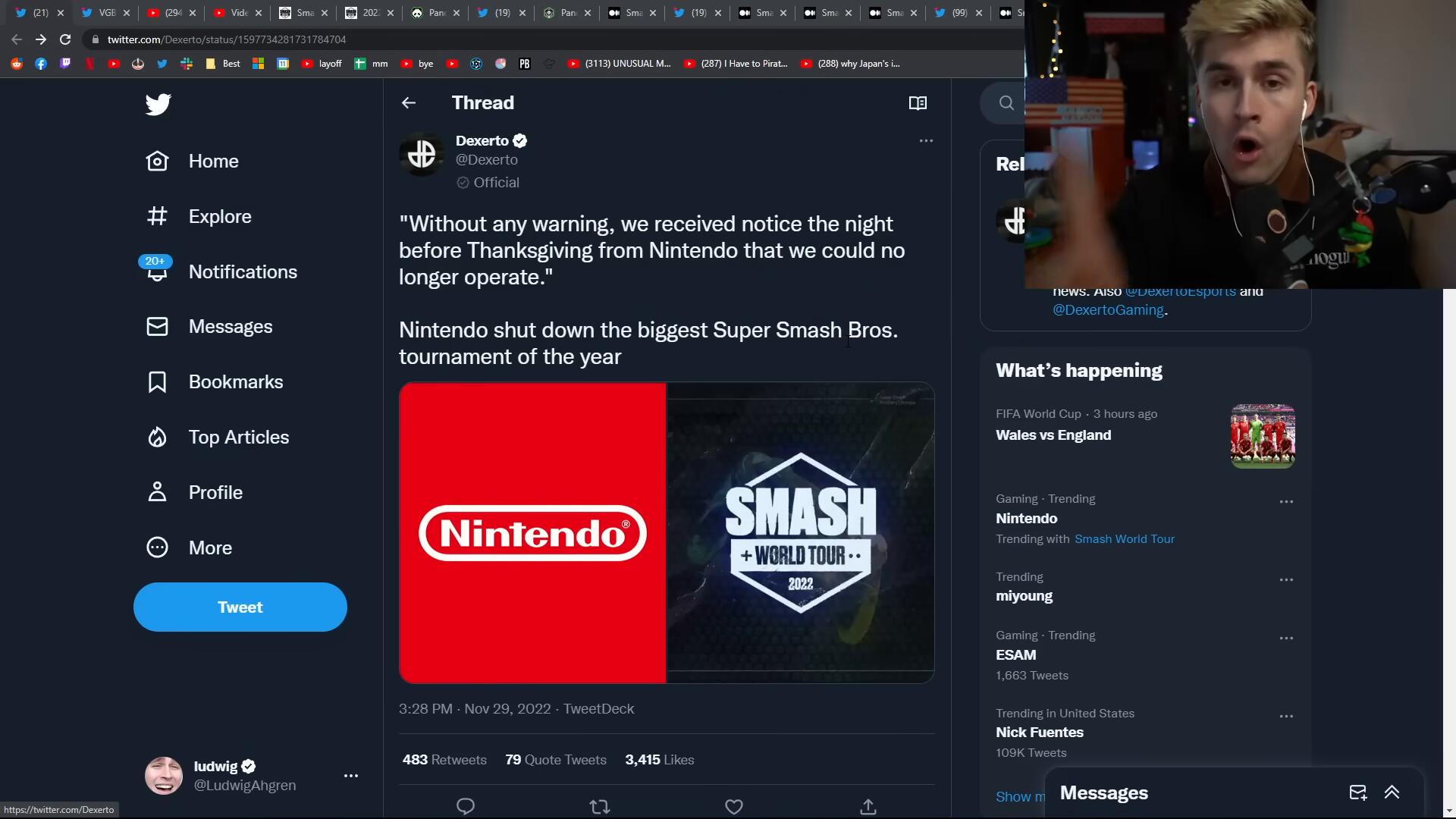Open reader view book icon
Screen dimensions: 1456x819
pyautogui.click(x=918, y=103)
